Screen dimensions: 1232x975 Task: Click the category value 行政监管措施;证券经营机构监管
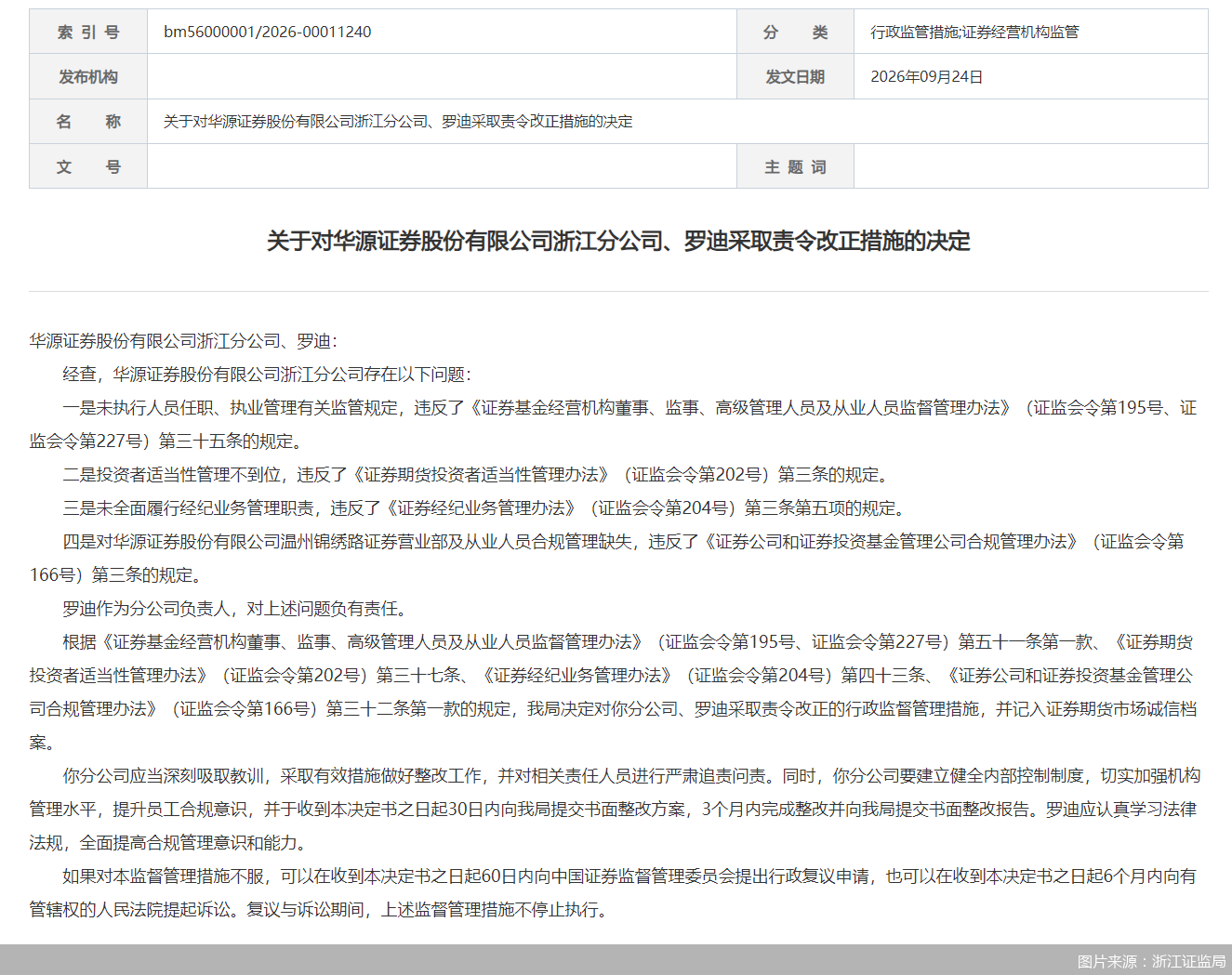pyautogui.click(x=974, y=32)
